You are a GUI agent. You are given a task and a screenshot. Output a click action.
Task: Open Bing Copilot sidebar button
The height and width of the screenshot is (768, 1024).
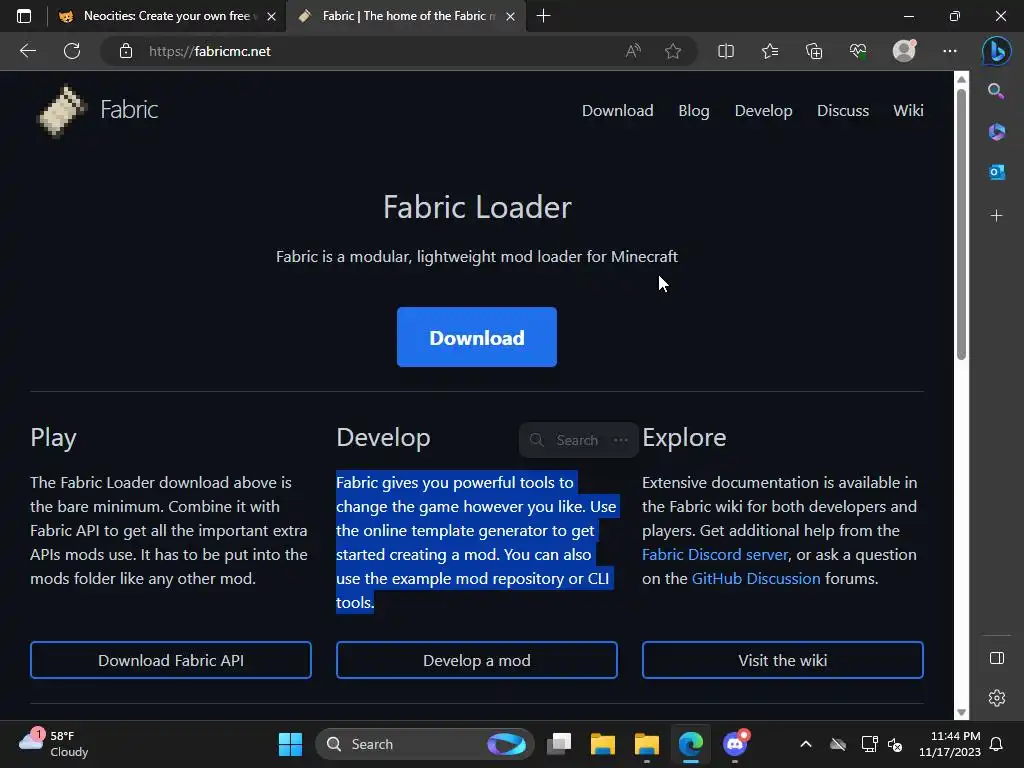[x=996, y=51]
